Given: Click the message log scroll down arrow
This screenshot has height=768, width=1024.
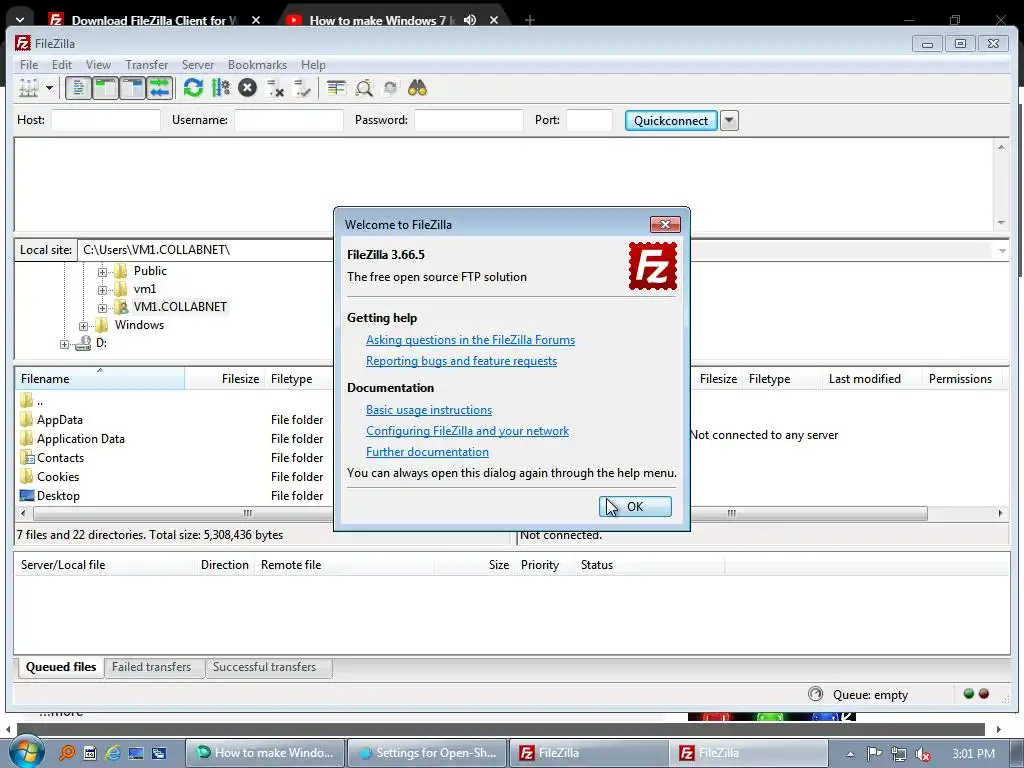Looking at the screenshot, I should tap(1001, 223).
